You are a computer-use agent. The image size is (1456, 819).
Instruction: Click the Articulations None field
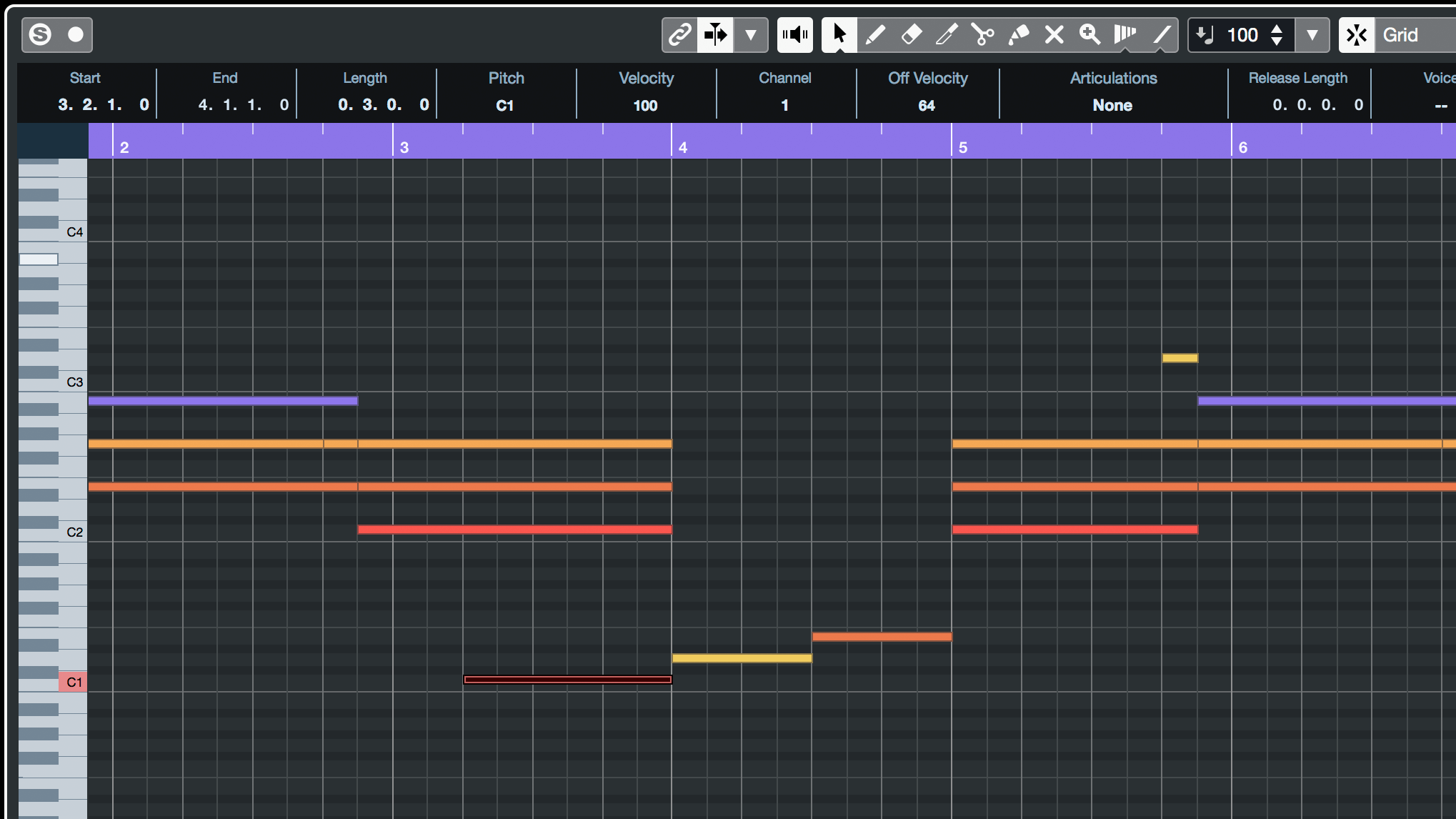[1112, 105]
